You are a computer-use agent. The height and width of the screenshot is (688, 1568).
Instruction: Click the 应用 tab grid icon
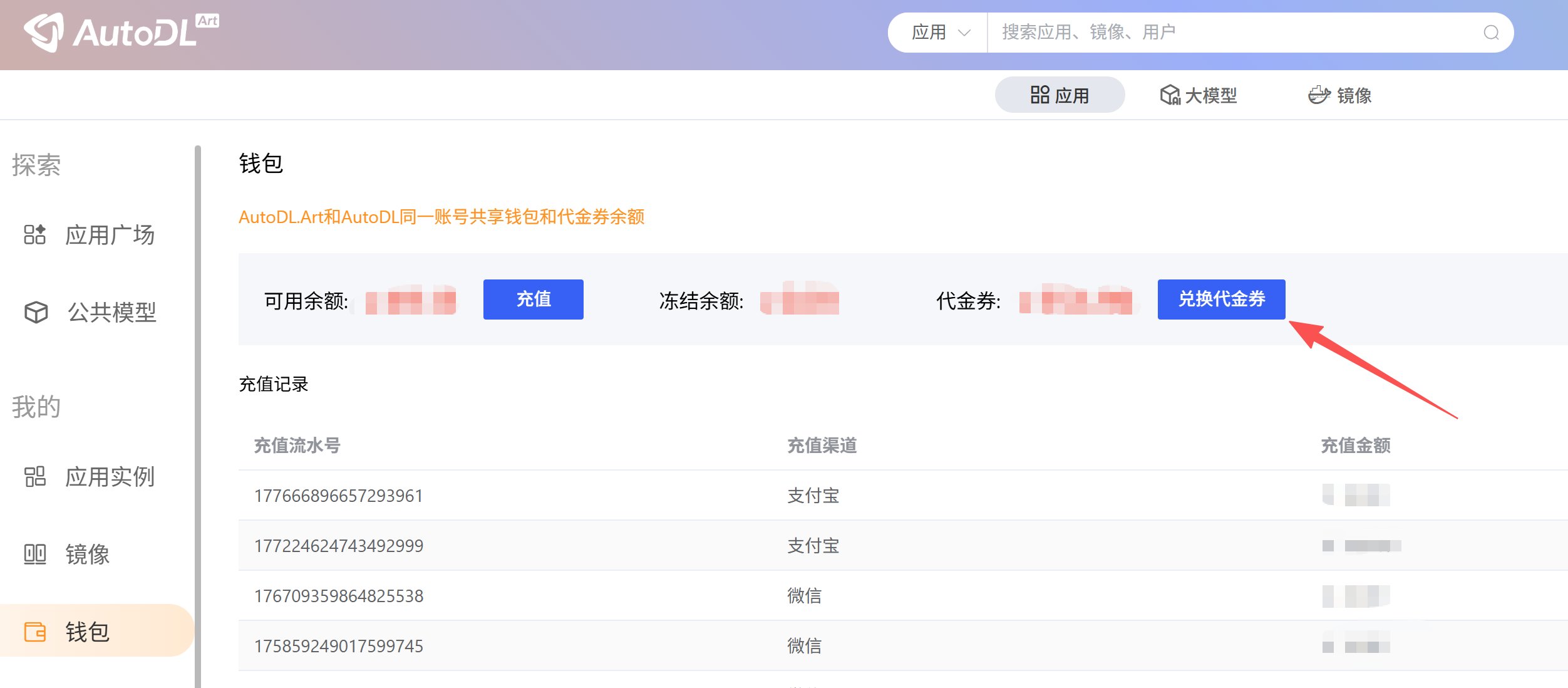click(x=1039, y=95)
